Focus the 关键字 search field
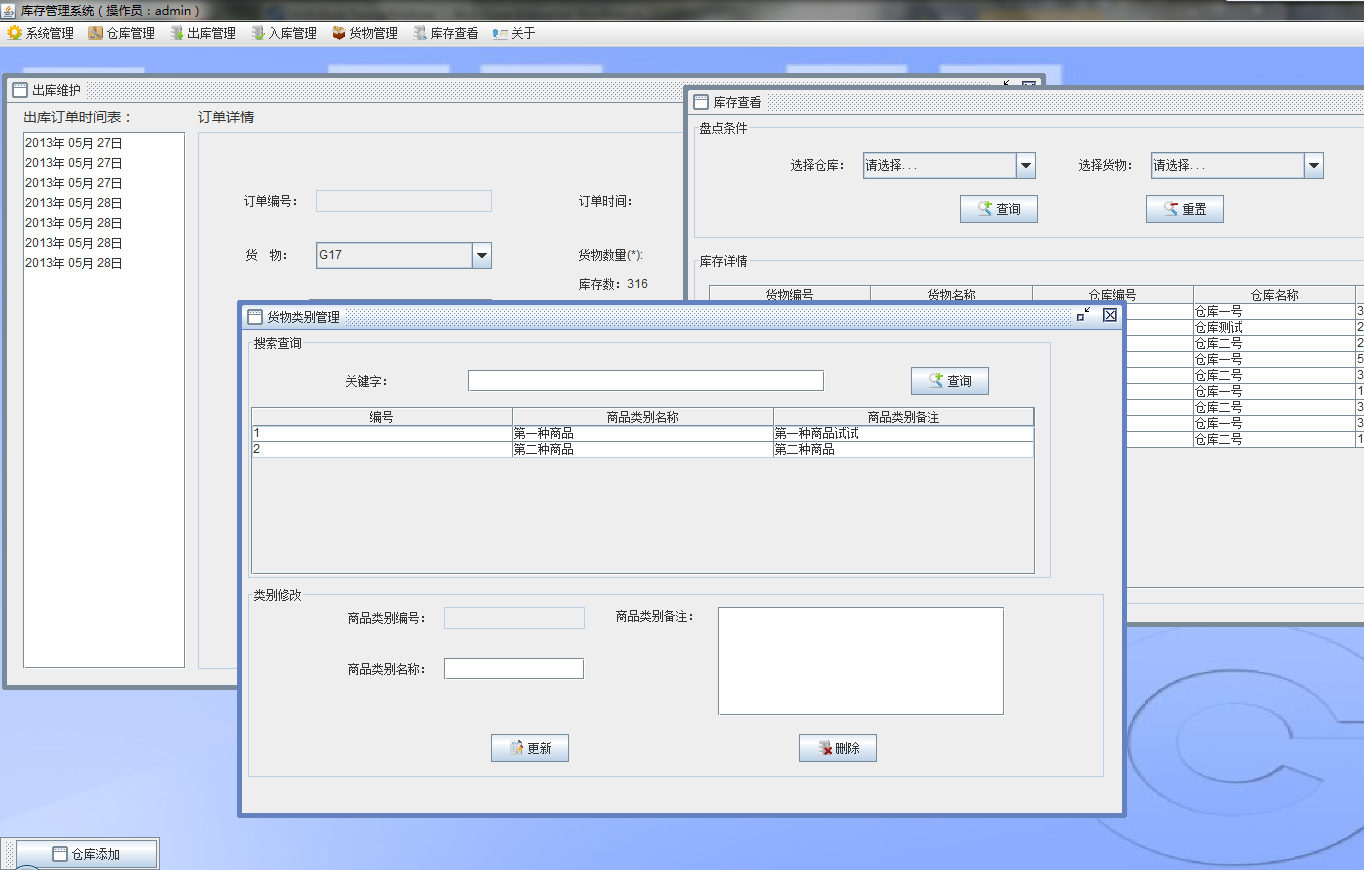 645,381
